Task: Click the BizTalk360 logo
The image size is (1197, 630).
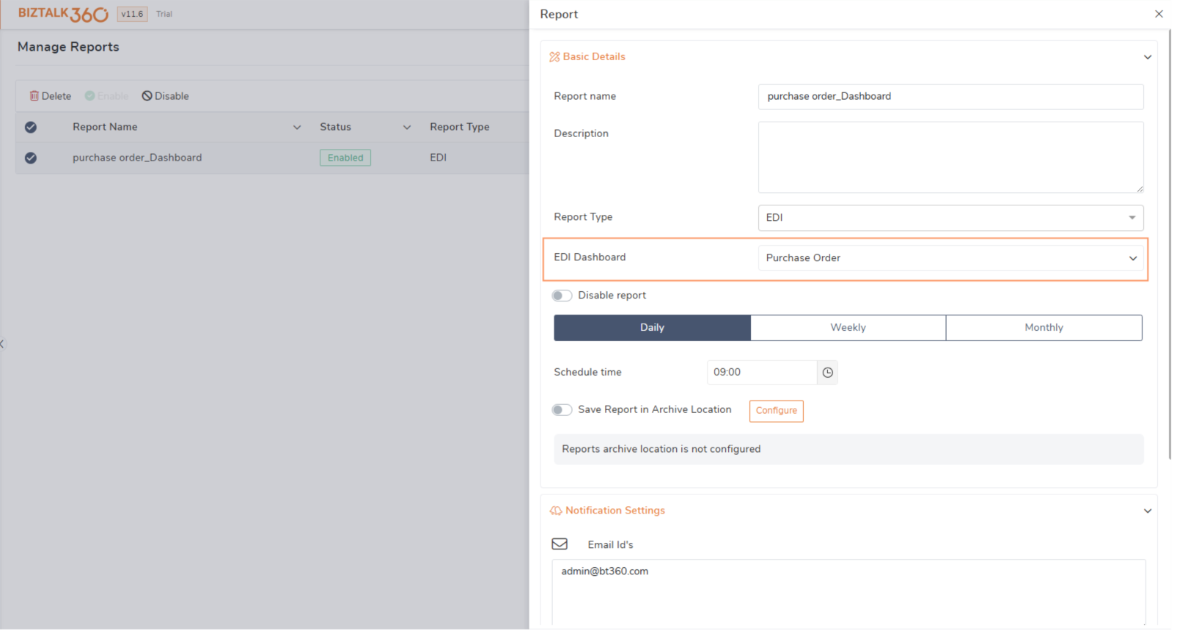Action: click(63, 14)
